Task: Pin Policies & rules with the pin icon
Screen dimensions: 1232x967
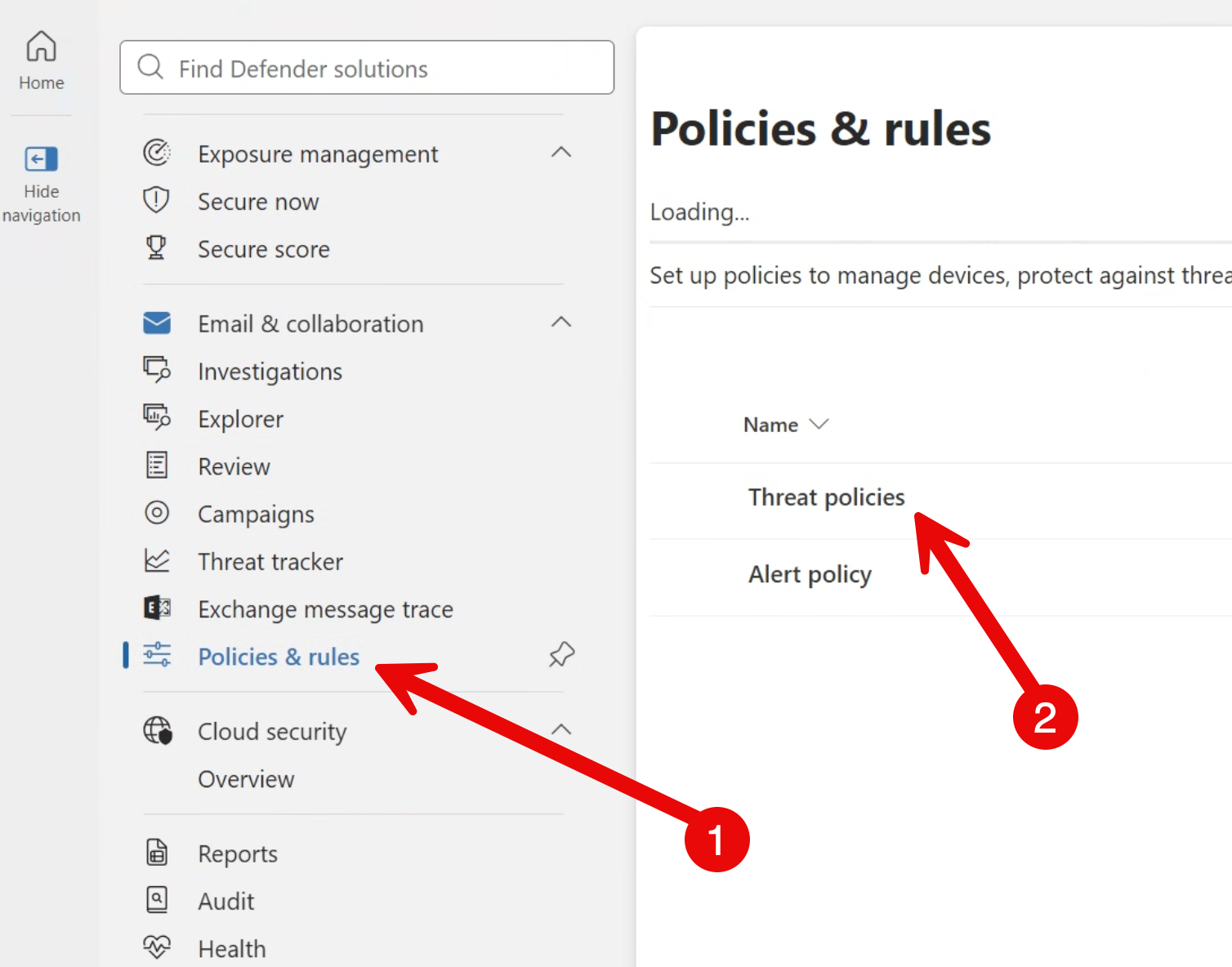Action: pyautogui.click(x=562, y=655)
